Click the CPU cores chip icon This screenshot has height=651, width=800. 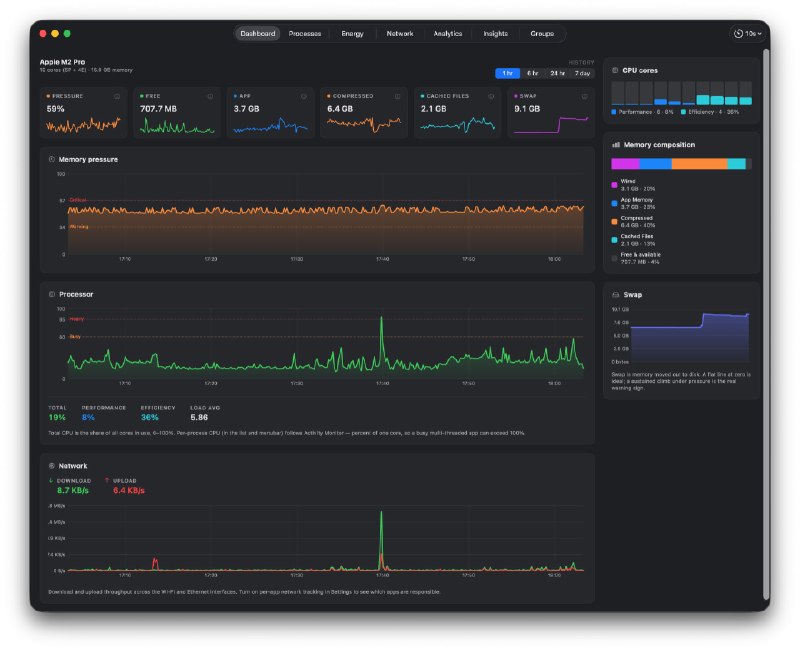[615, 70]
